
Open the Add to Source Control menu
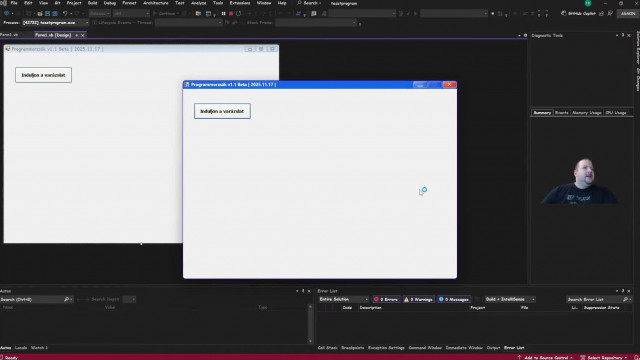pos(545,357)
